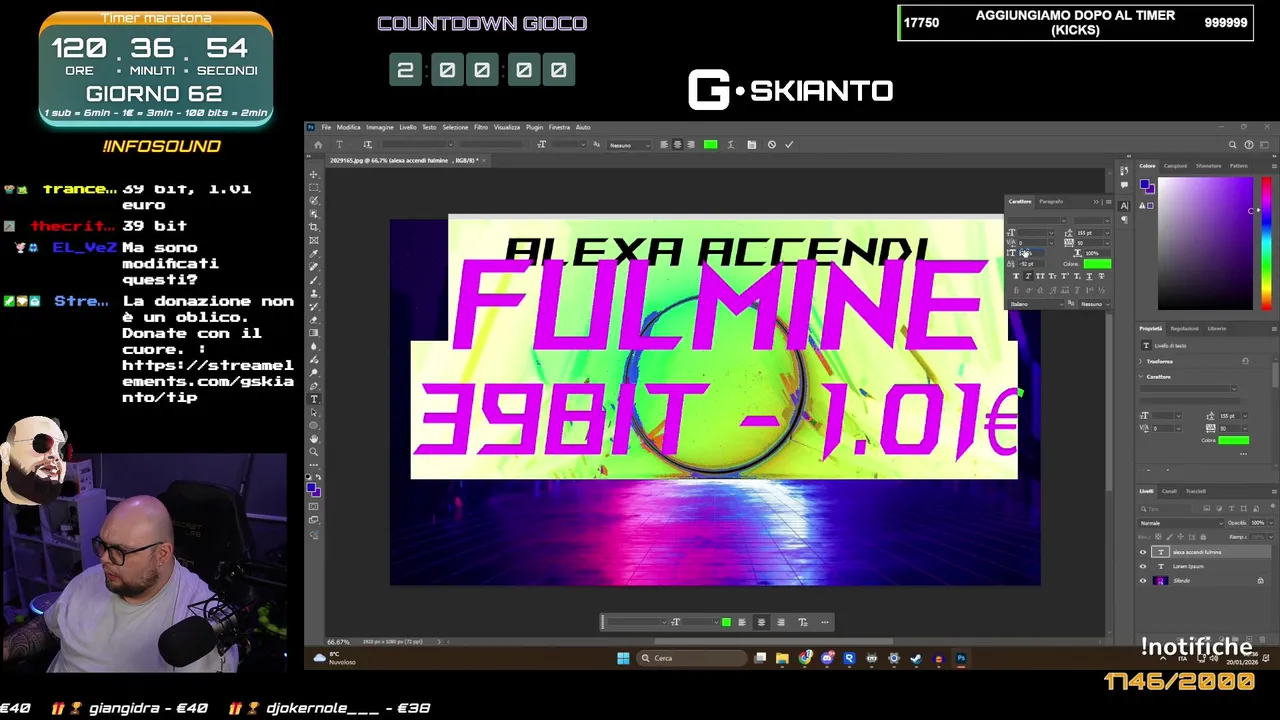The image size is (1280, 720).
Task: Click text color swatch in options bar
Action: (x=710, y=144)
